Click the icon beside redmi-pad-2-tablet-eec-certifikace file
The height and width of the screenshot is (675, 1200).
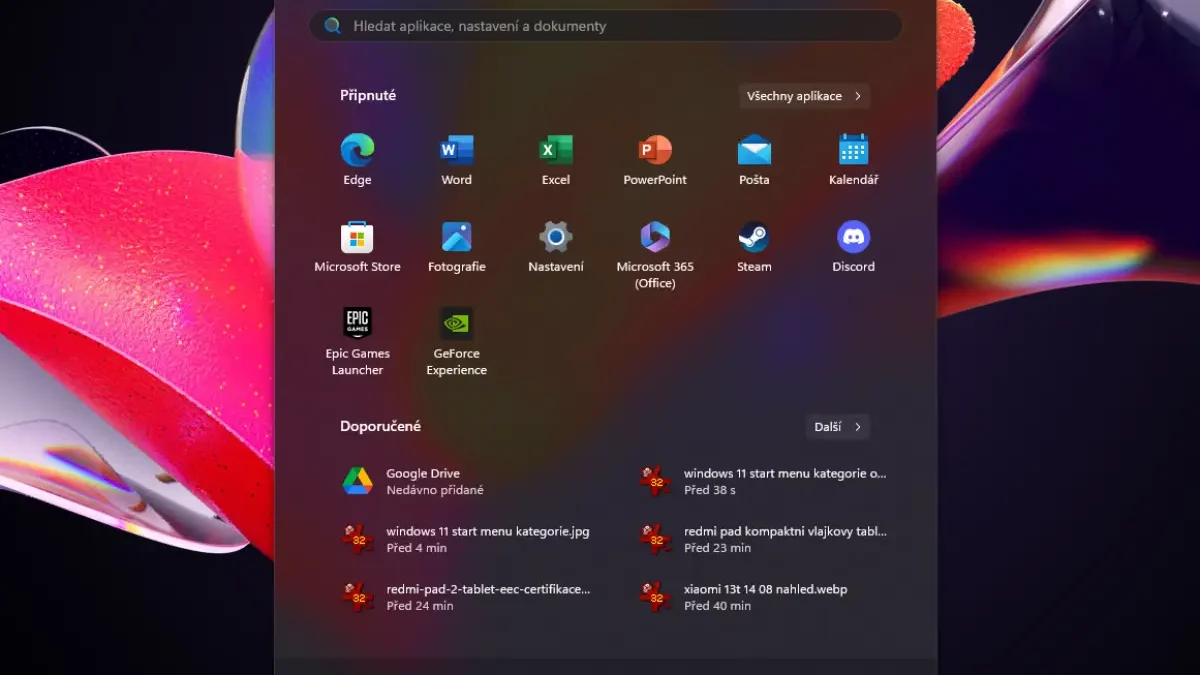pos(357,597)
